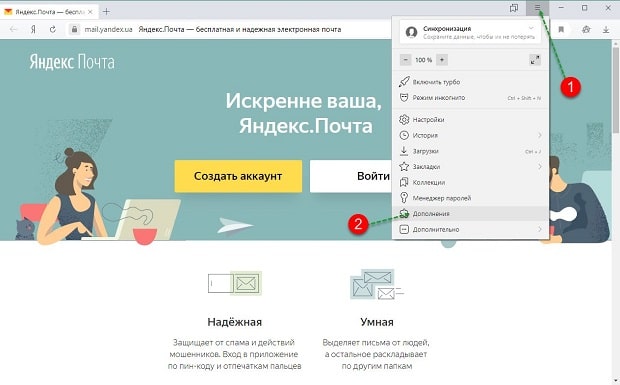Open Менеджер паролей
The height and width of the screenshot is (385, 620).
tap(470, 198)
